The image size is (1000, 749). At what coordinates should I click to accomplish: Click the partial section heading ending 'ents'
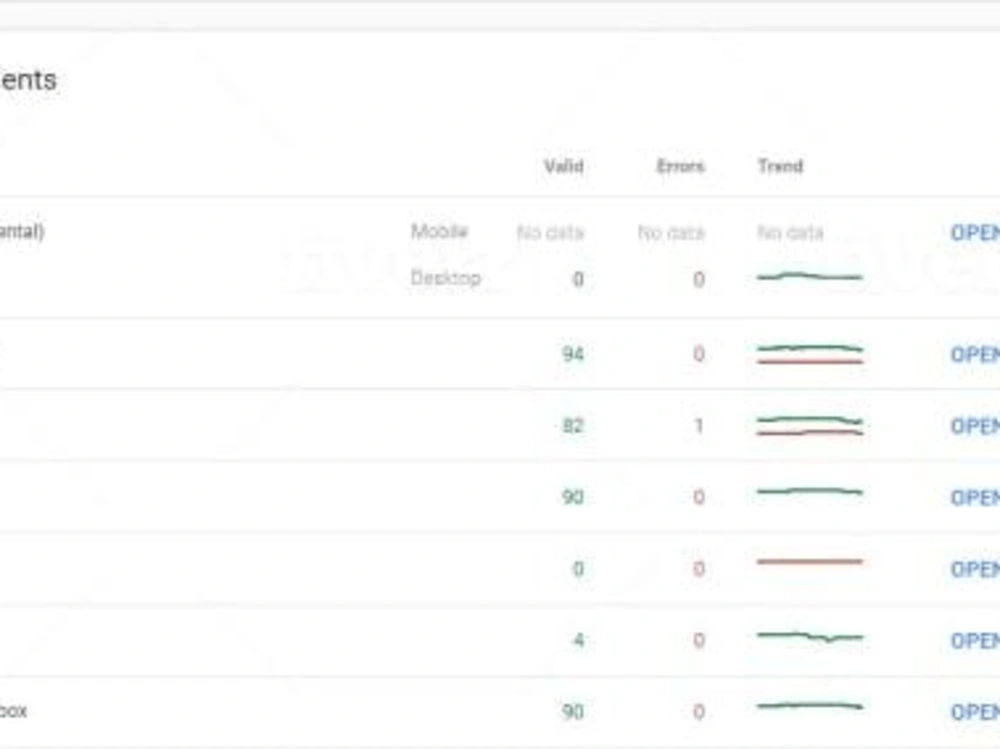pyautogui.click(x=28, y=80)
